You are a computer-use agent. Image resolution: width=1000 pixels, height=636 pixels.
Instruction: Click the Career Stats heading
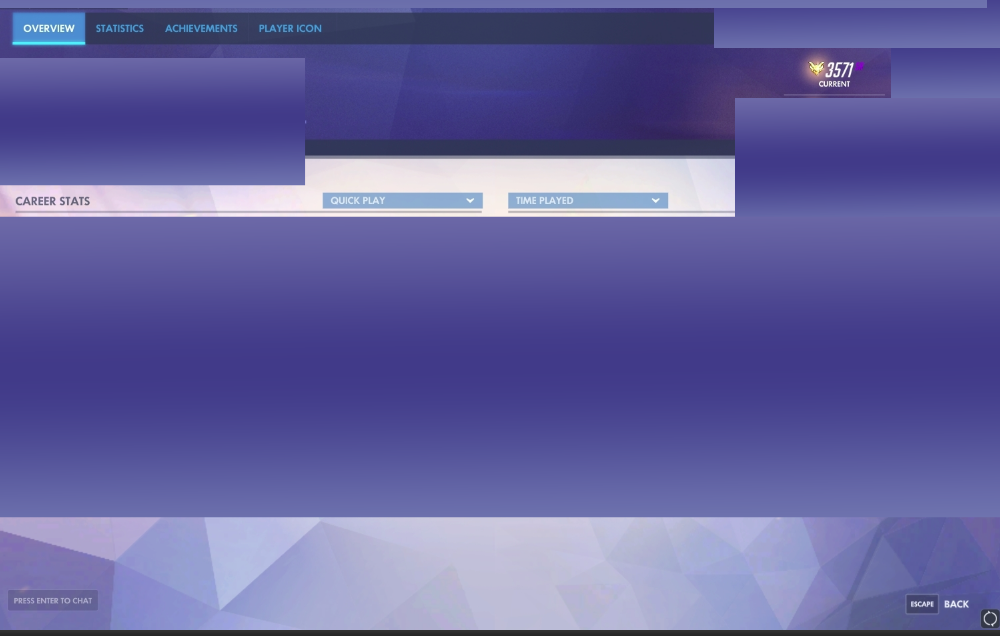click(52, 201)
